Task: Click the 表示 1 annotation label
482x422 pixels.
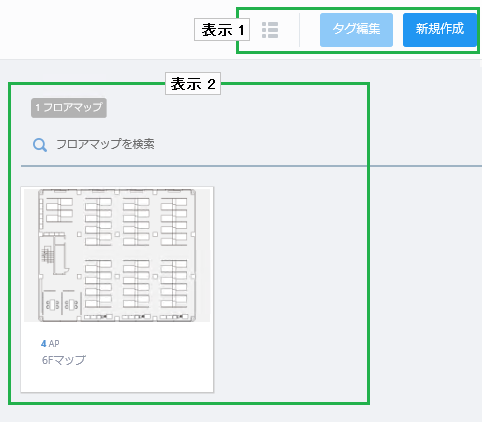Action: coord(222,30)
